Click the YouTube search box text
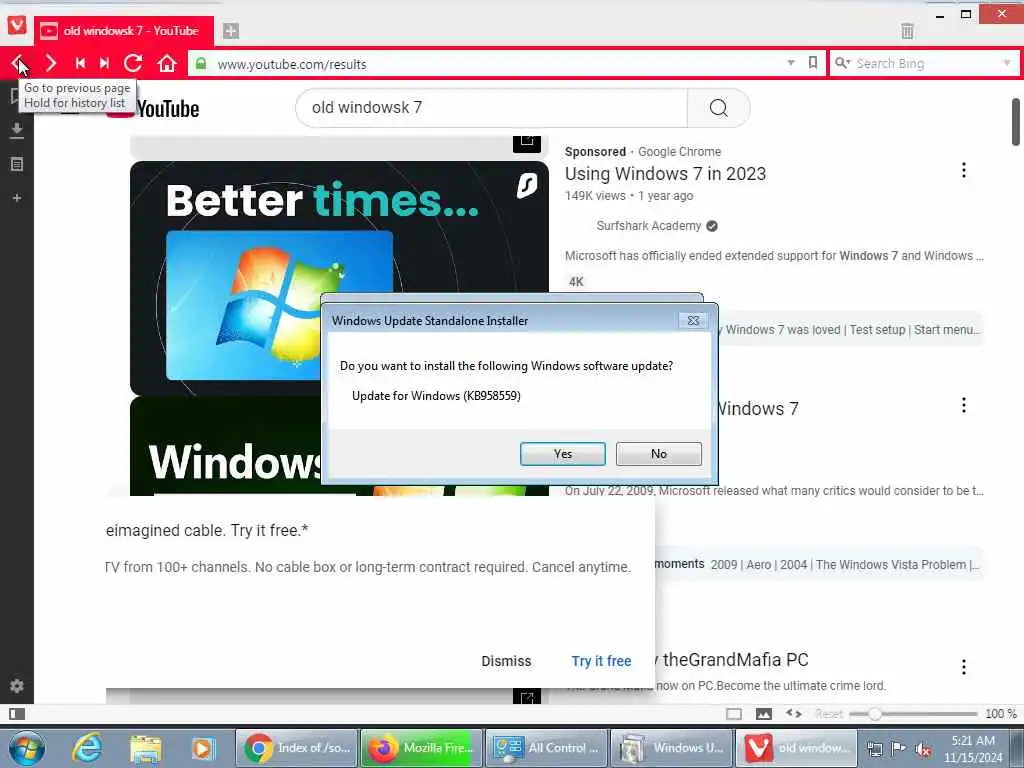This screenshot has width=1024, height=768. pos(491,108)
